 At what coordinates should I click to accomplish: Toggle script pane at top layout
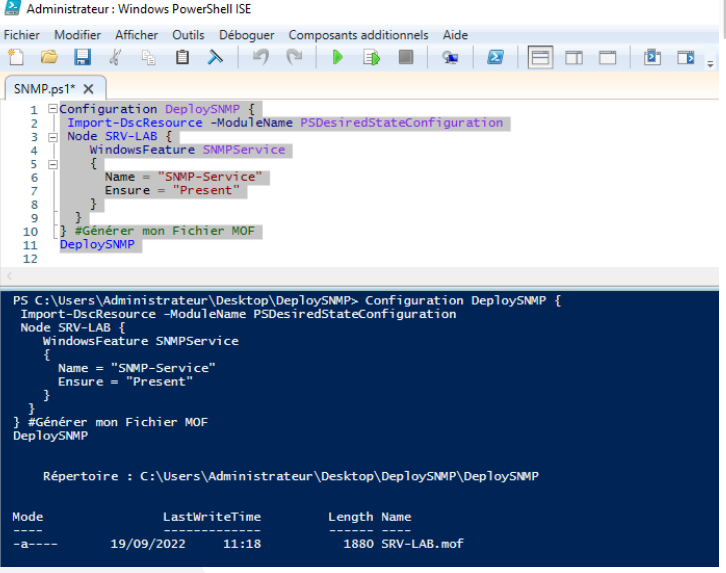tap(540, 58)
